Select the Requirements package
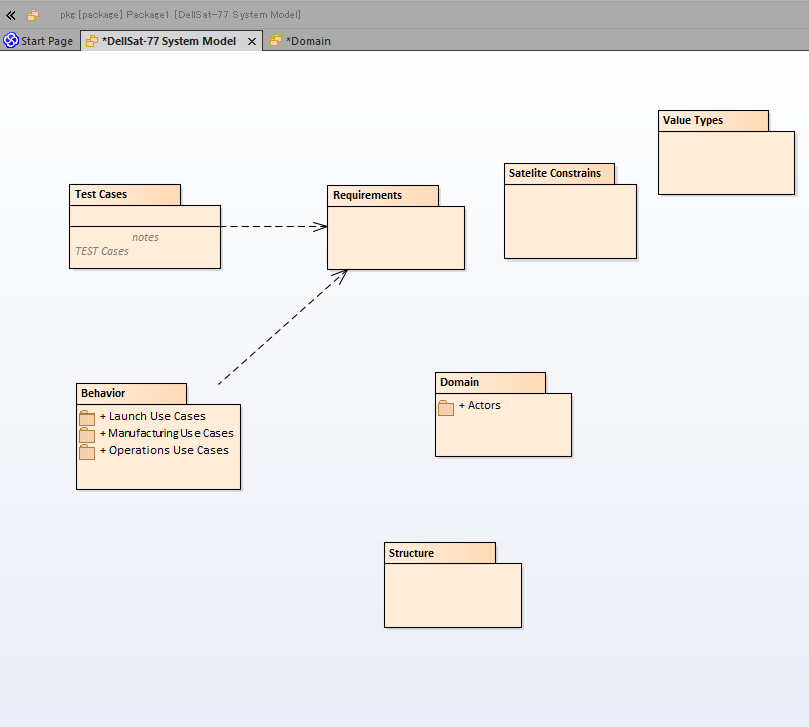This screenshot has height=727, width=809. point(396,228)
